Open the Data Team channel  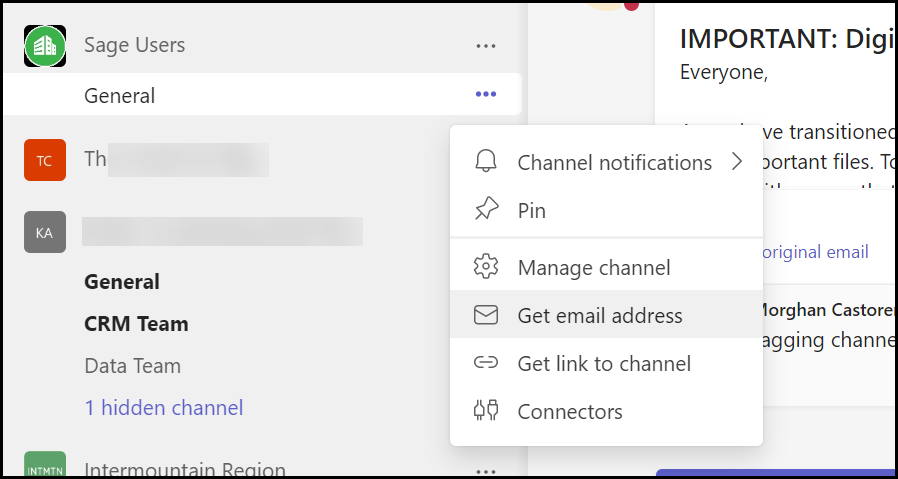tap(132, 366)
